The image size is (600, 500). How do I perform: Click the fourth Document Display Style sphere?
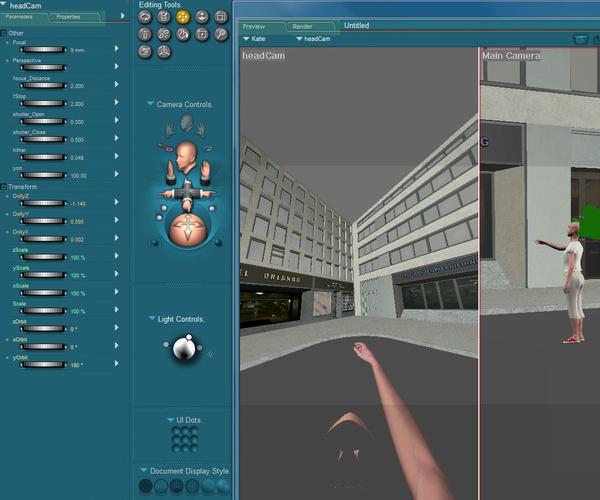click(192, 486)
